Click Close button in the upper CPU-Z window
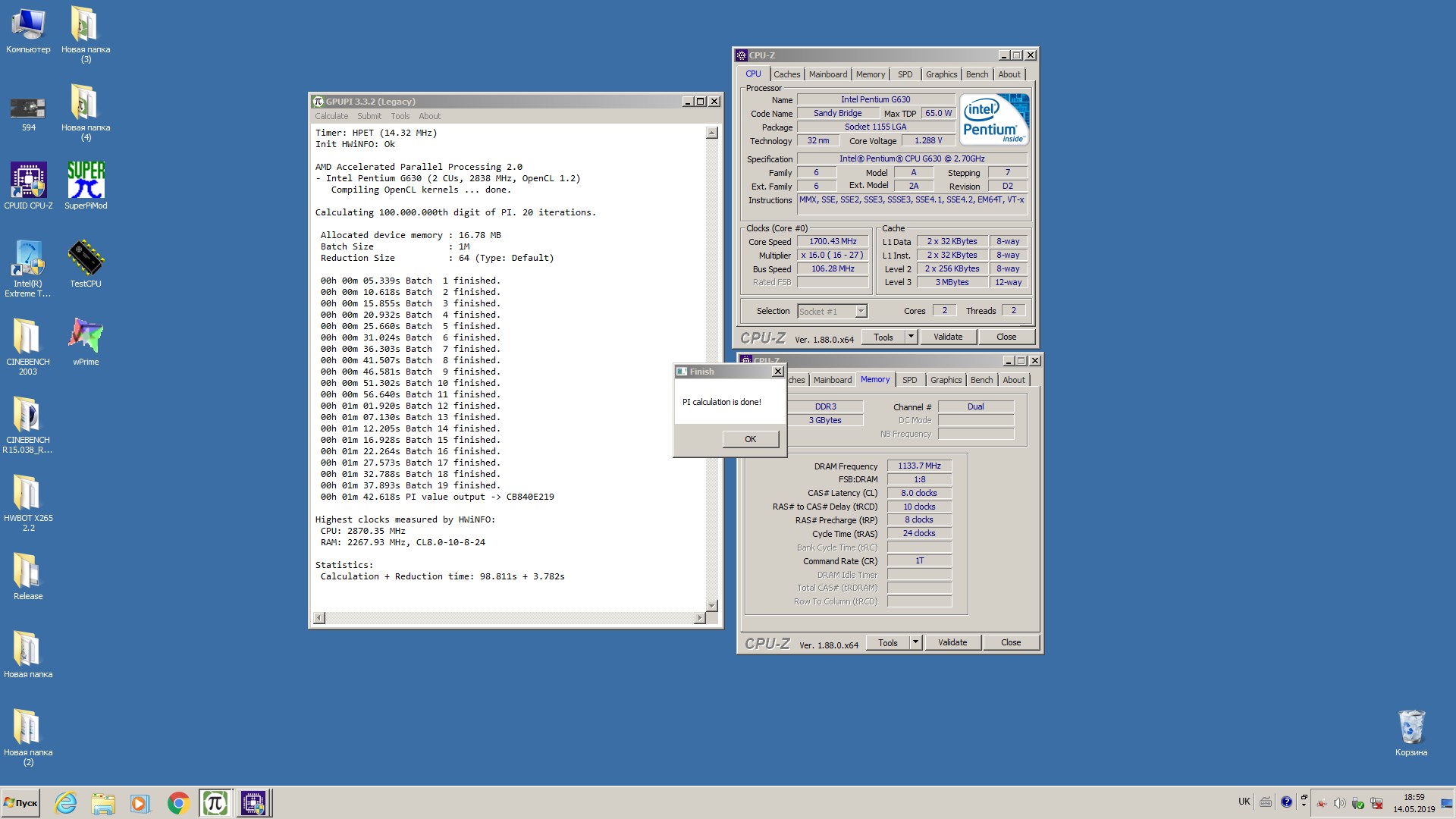This screenshot has width=1456, height=819. 1006,337
